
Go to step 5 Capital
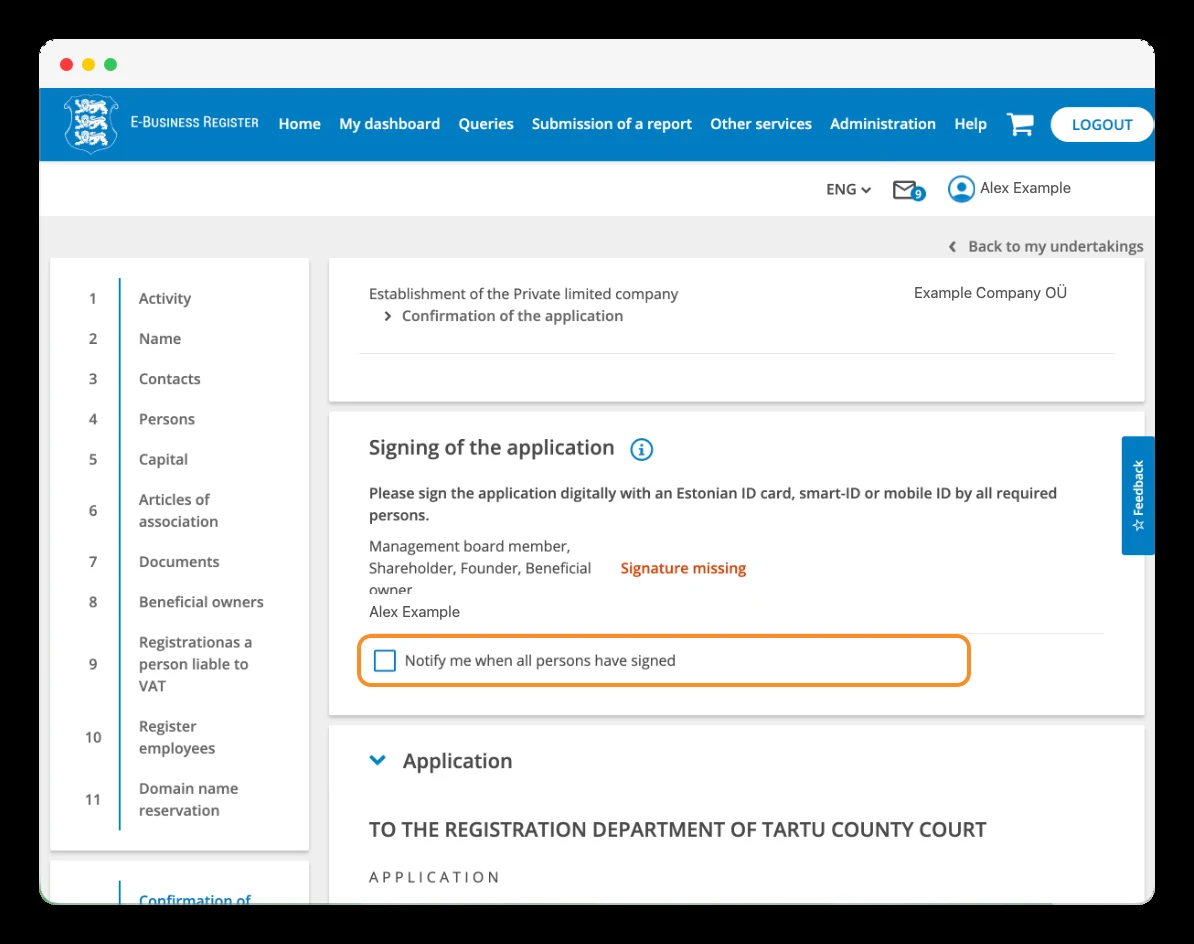coord(163,460)
